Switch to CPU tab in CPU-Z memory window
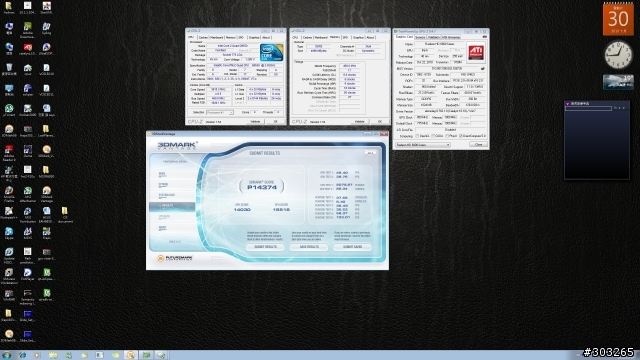This screenshot has height=360, width=640. pyautogui.click(x=295, y=37)
